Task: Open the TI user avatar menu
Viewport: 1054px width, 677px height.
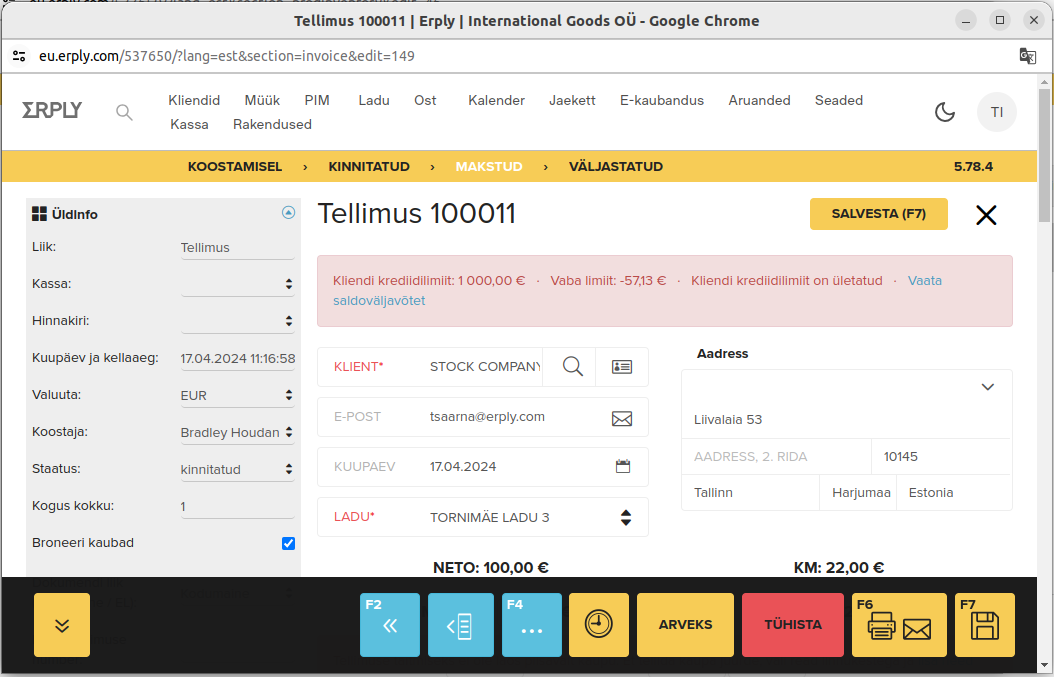Action: pos(997,112)
